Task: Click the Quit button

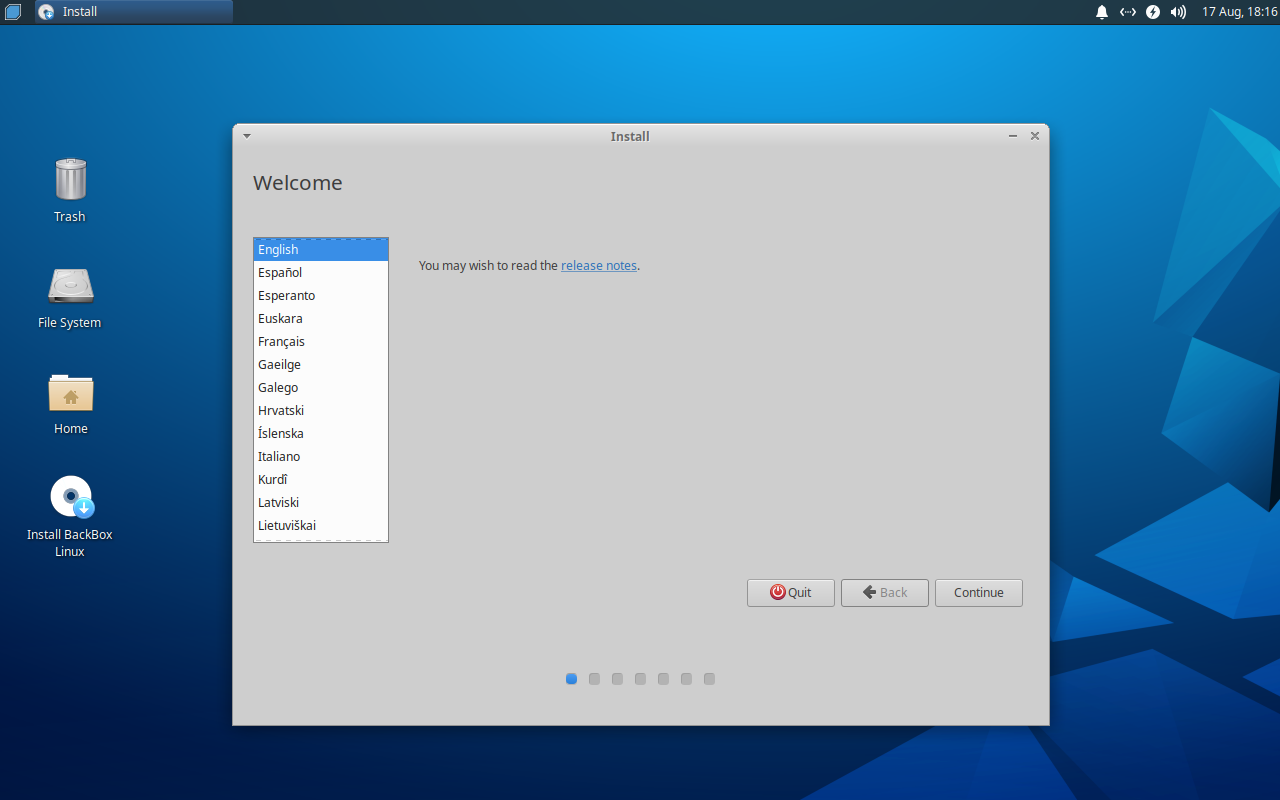Action: point(791,593)
